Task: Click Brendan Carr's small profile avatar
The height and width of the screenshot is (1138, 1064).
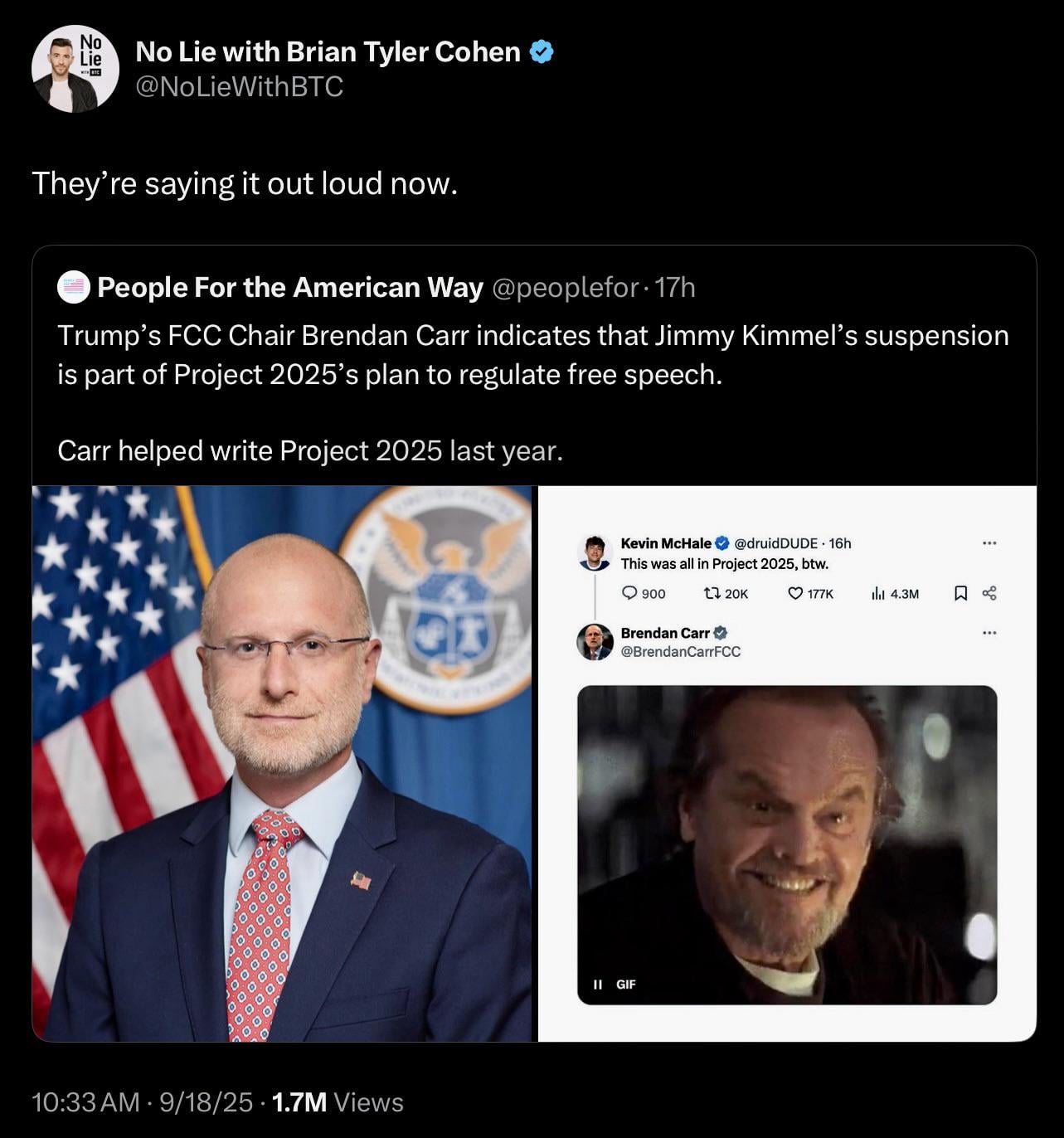Action: [595, 642]
